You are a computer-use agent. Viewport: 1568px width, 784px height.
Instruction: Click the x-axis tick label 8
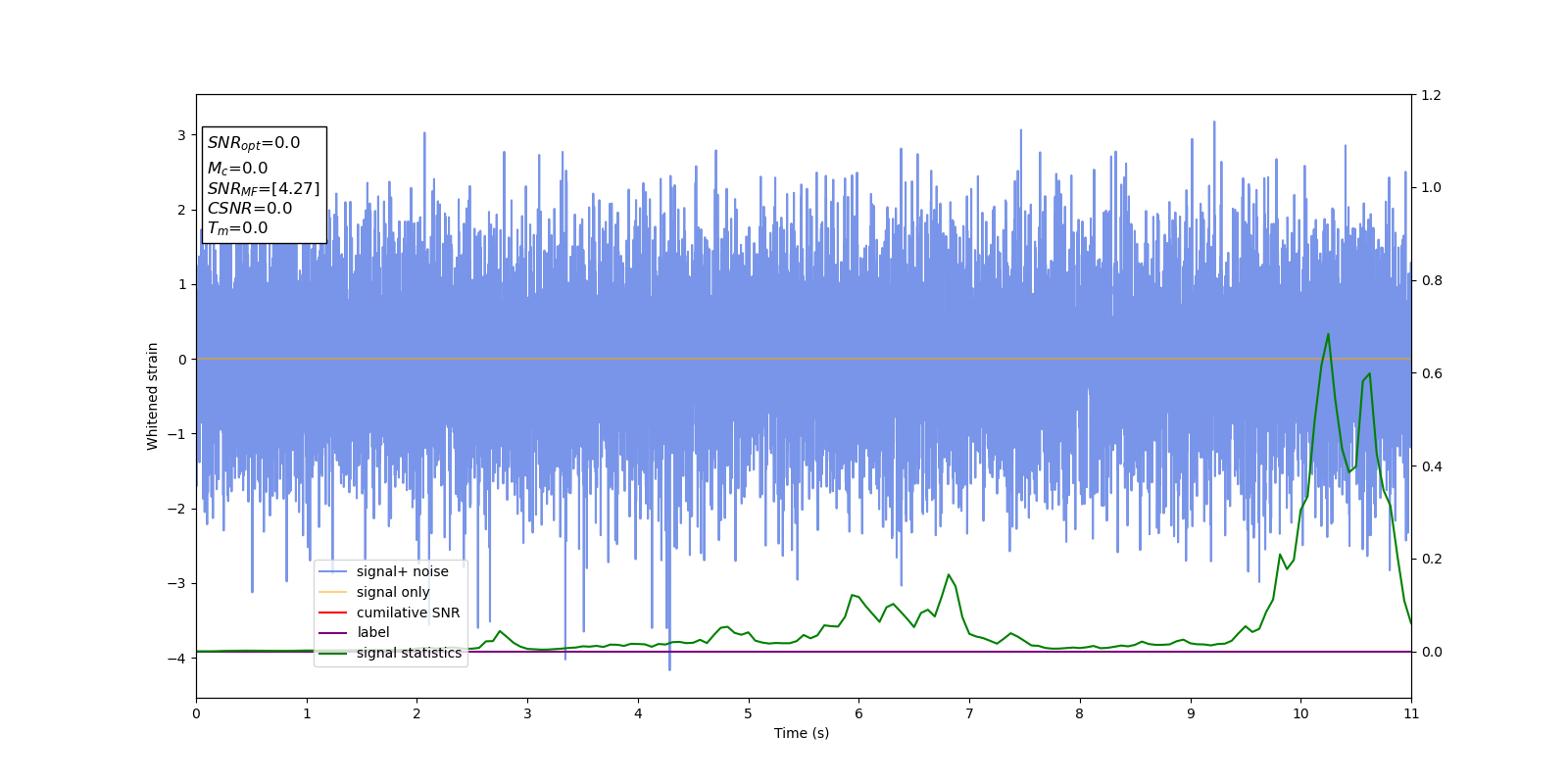[x=1080, y=713]
